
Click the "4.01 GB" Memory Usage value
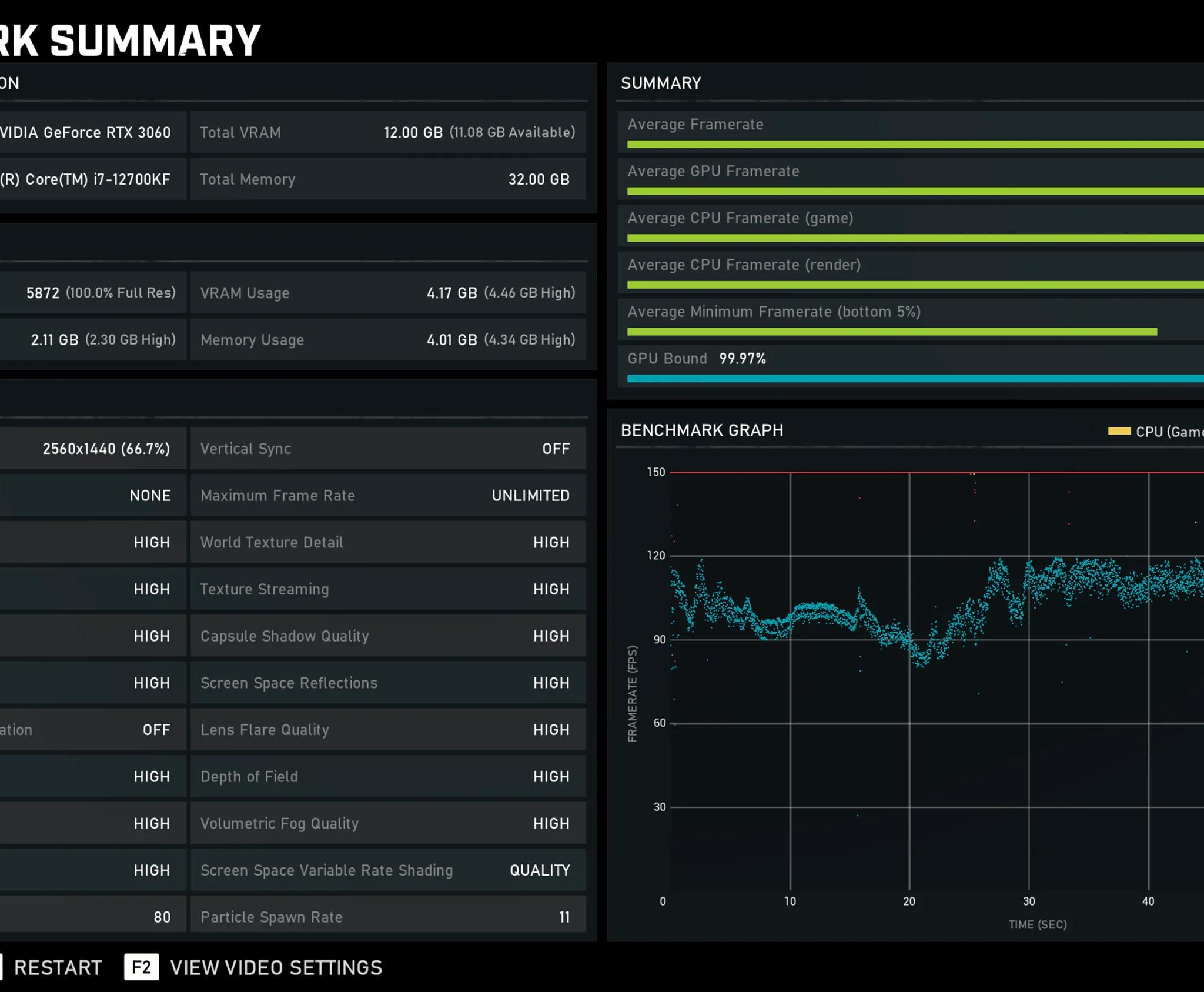coord(452,340)
